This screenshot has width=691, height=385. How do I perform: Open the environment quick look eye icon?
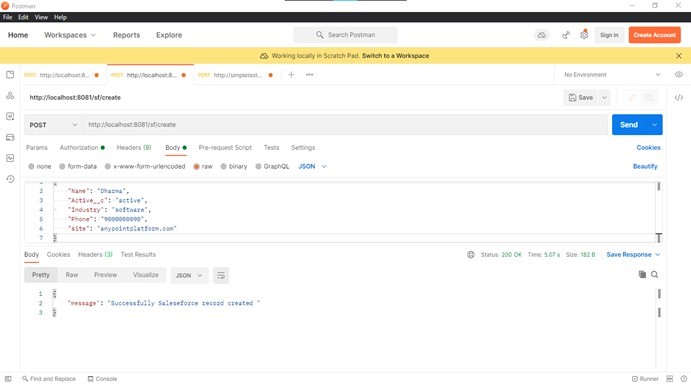(679, 74)
